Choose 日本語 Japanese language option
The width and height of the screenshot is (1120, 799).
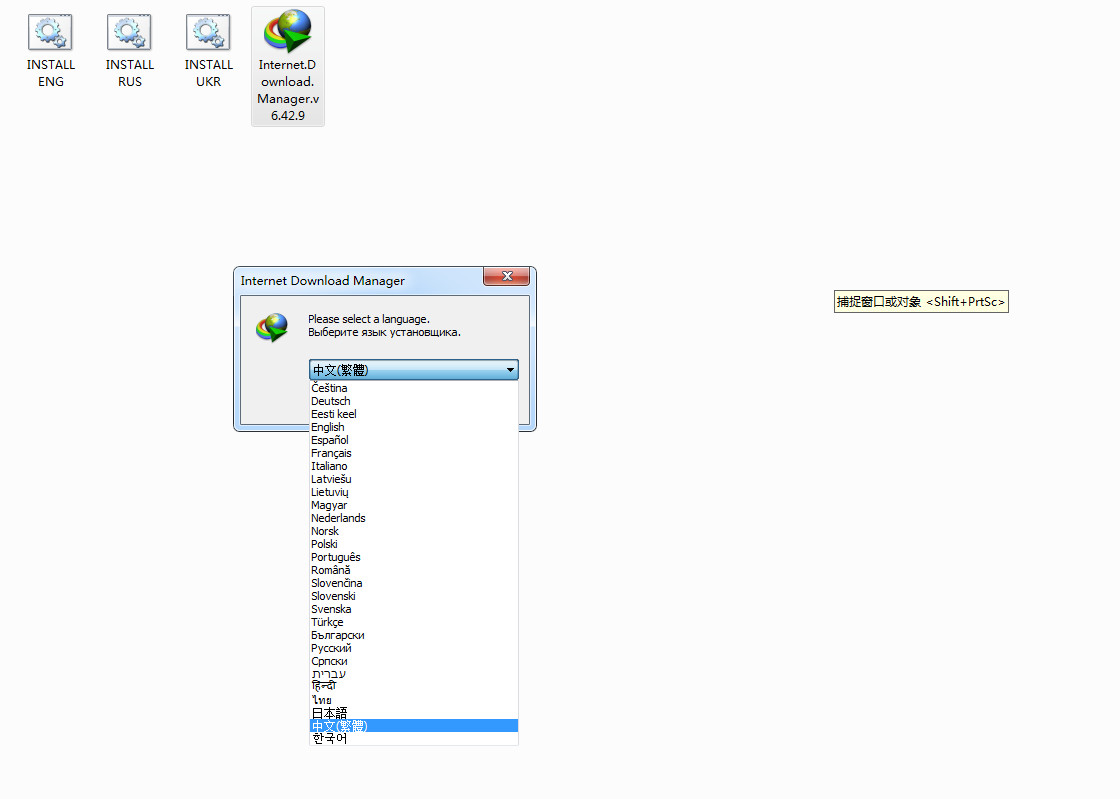[x=414, y=713]
